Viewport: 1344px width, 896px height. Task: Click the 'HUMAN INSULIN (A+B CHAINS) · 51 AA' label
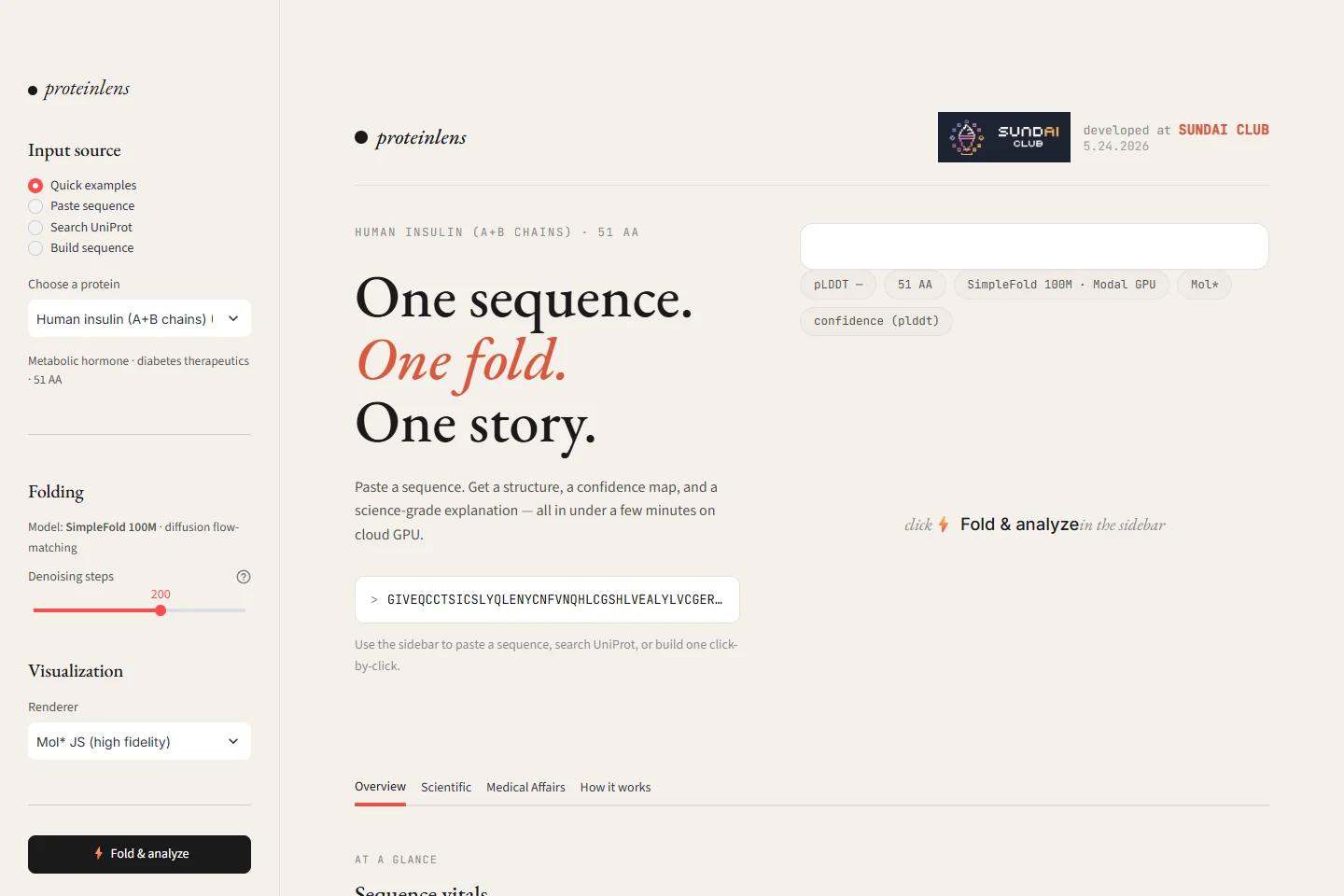tap(497, 232)
